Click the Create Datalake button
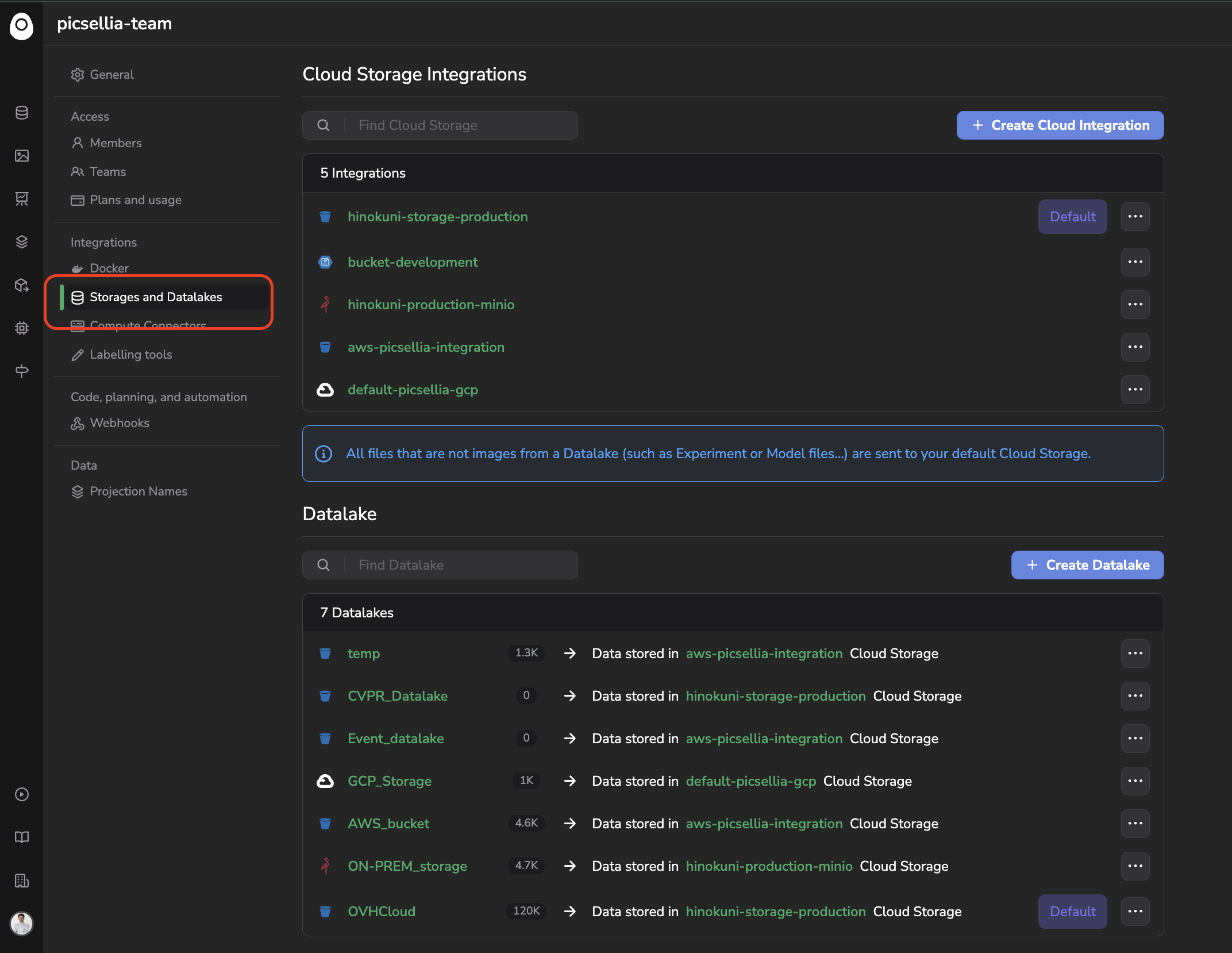Screen dimensions: 1232x953 [1088, 565]
